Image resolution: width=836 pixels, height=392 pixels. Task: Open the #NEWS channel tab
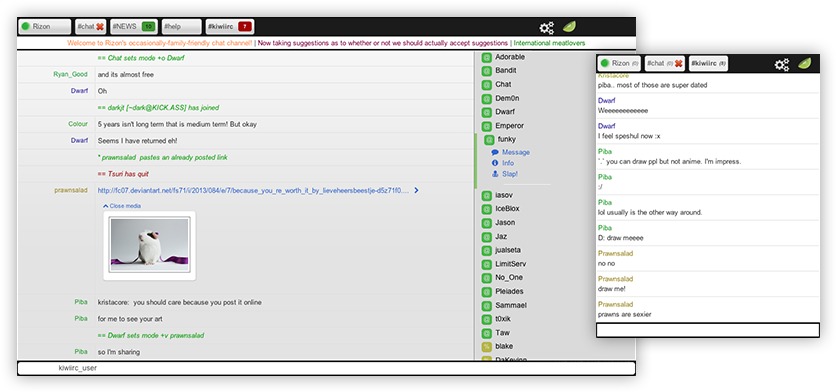pos(134,27)
